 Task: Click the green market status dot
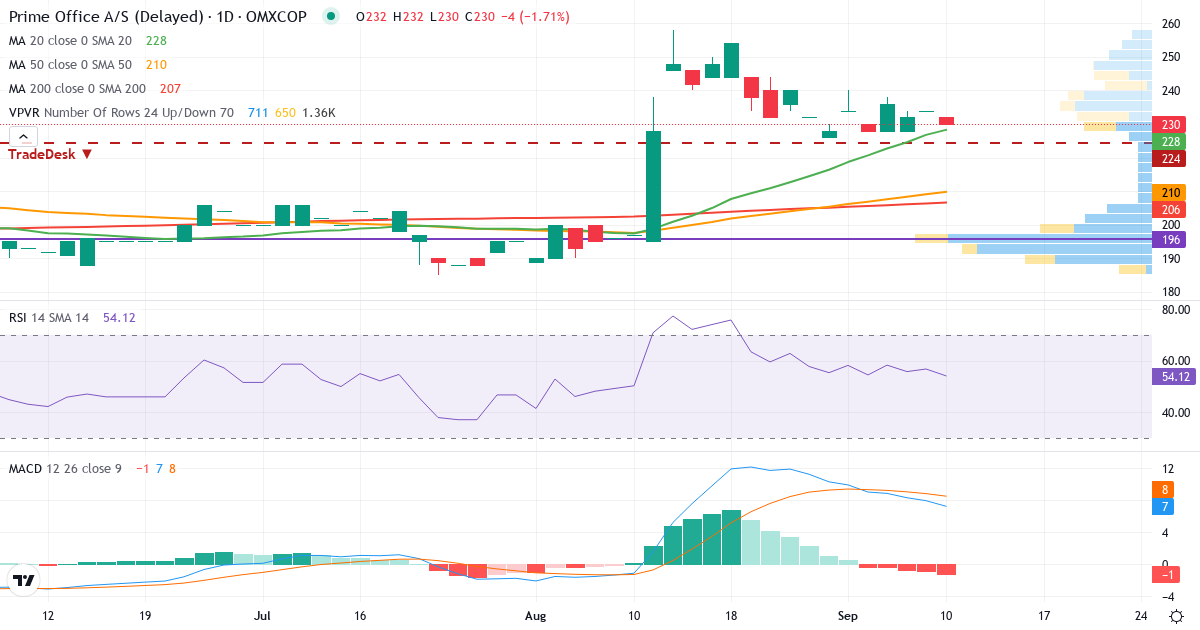pyautogui.click(x=333, y=17)
